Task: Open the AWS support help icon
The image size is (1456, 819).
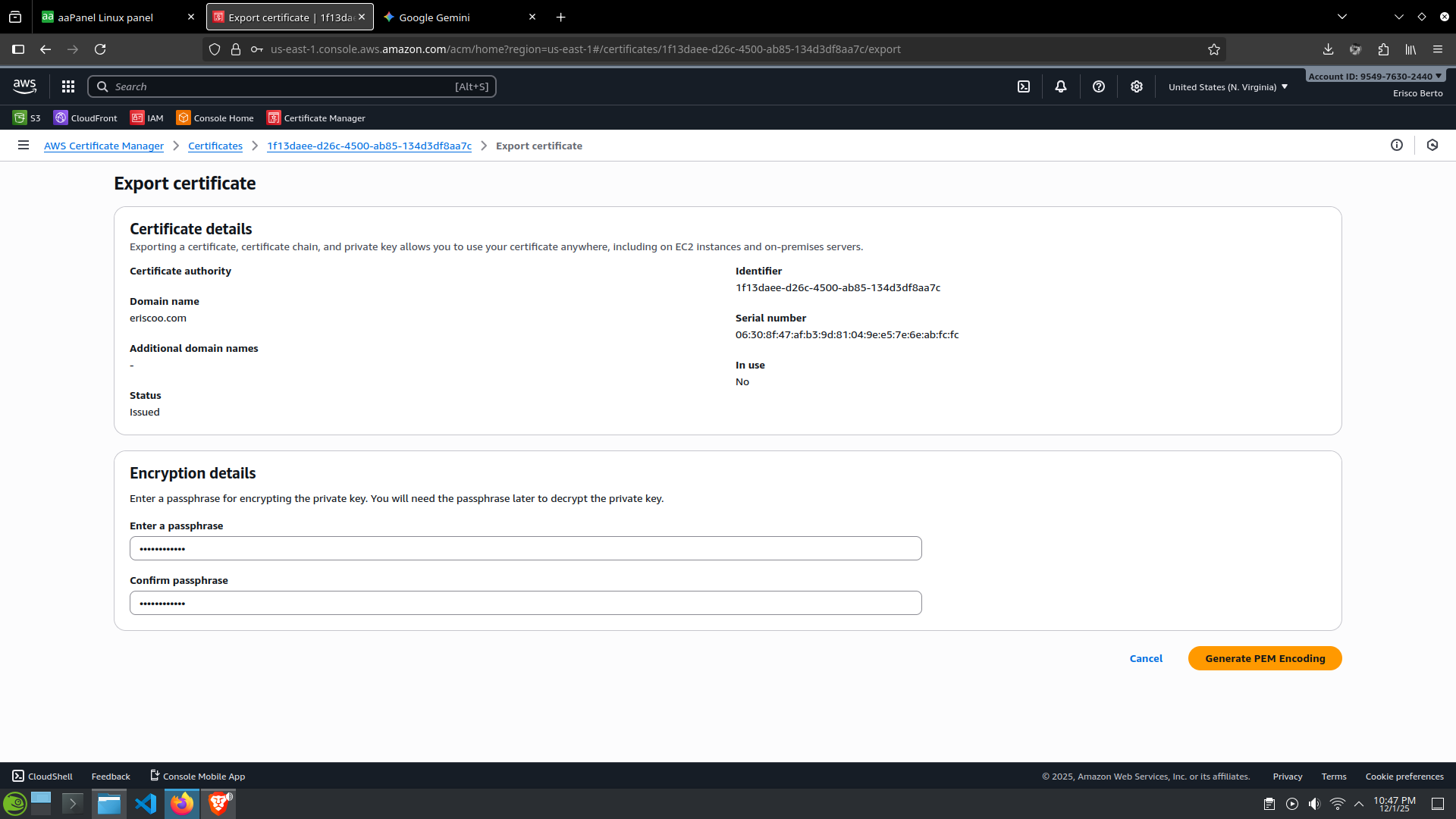Action: 1099,86
